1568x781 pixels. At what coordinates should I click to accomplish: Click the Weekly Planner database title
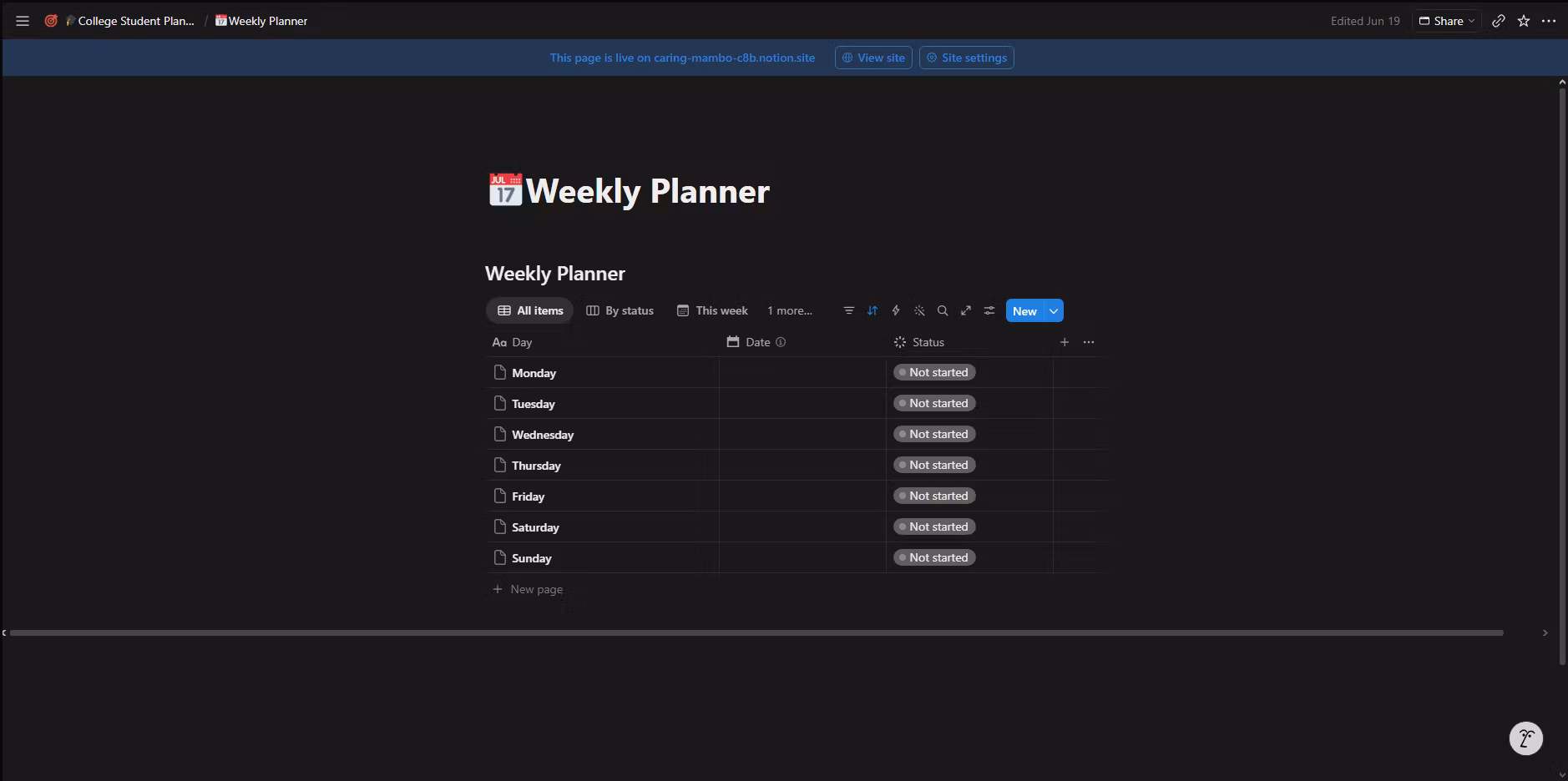(x=555, y=274)
